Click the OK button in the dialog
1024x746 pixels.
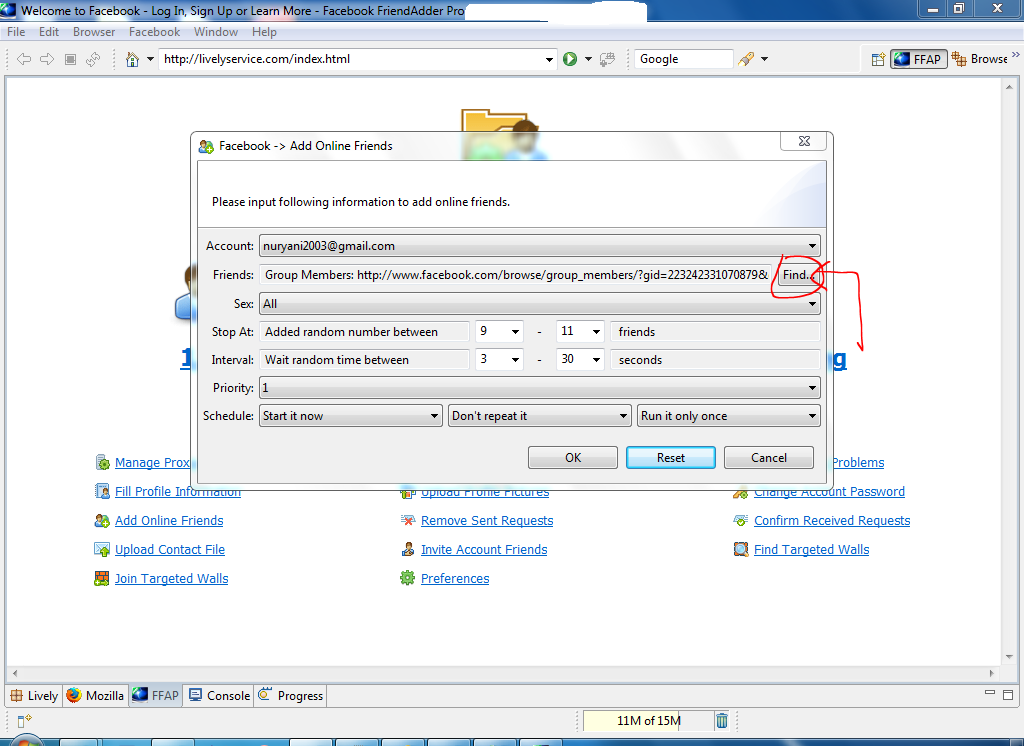(x=573, y=458)
